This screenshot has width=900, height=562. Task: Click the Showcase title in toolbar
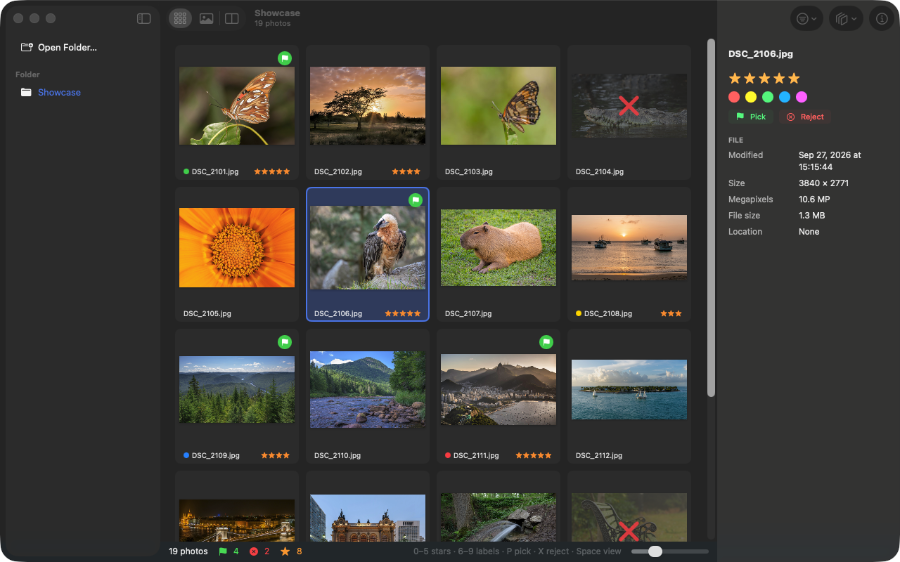click(x=277, y=13)
